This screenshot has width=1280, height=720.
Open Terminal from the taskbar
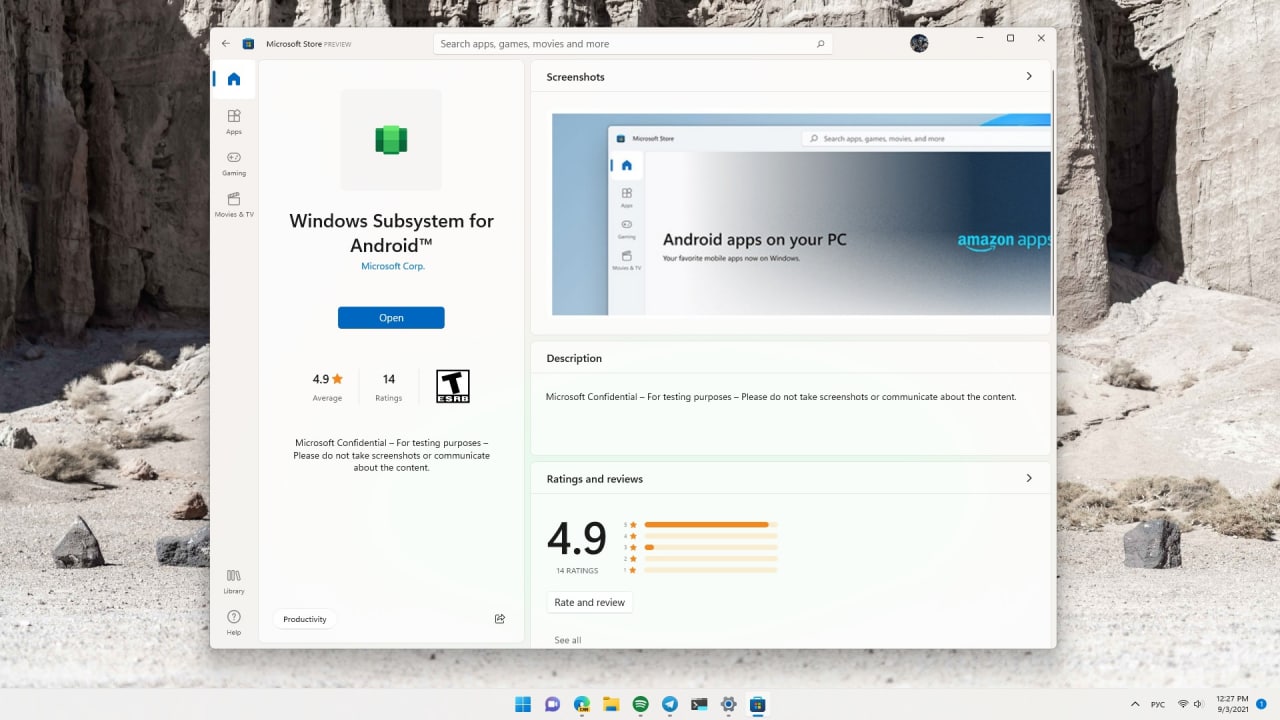pos(699,704)
